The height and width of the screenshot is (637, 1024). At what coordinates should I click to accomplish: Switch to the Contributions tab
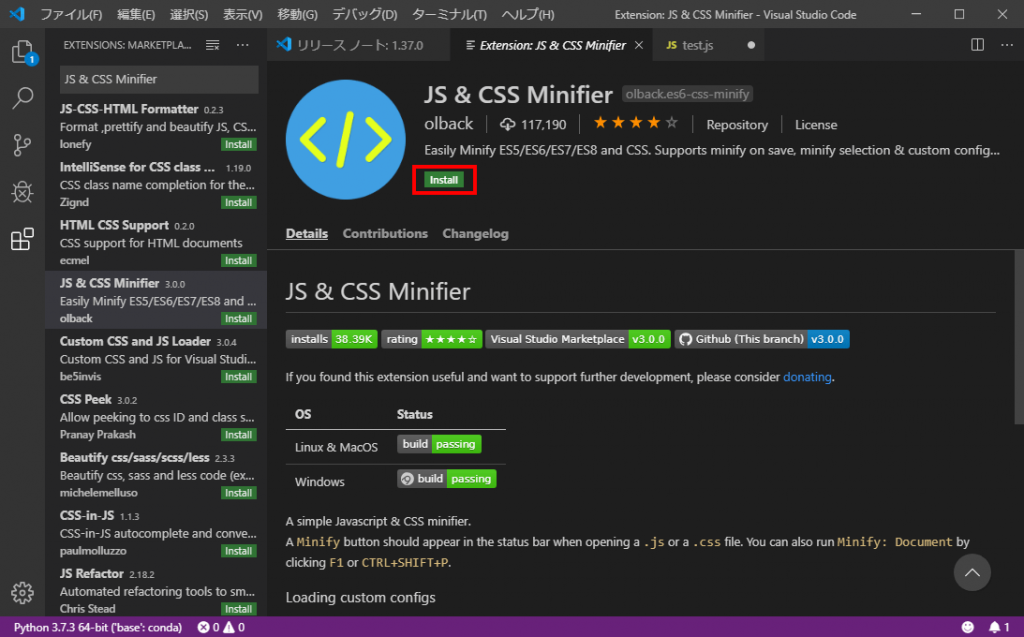385,233
